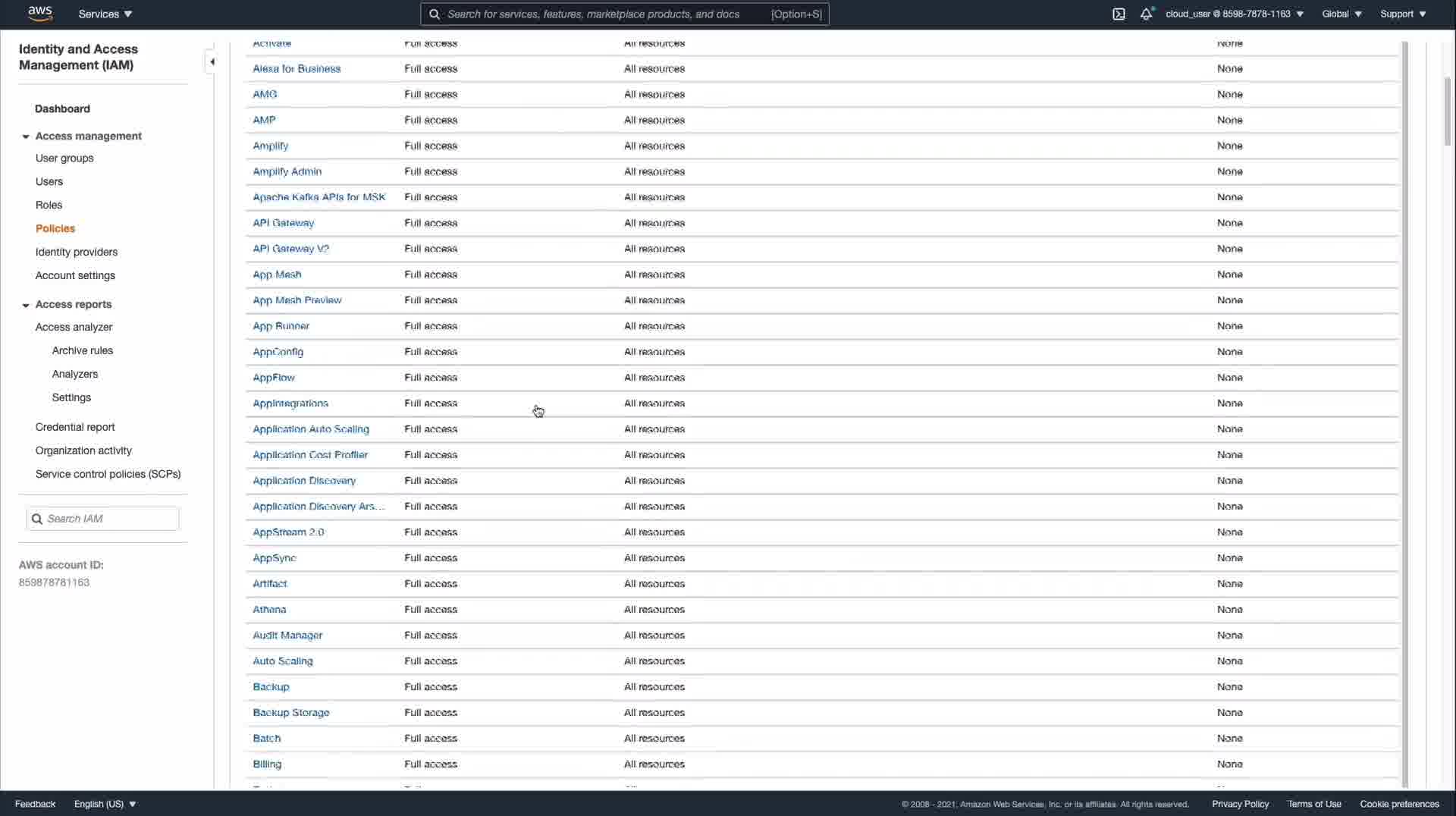Open Settings under Access analyzer

[x=71, y=397]
